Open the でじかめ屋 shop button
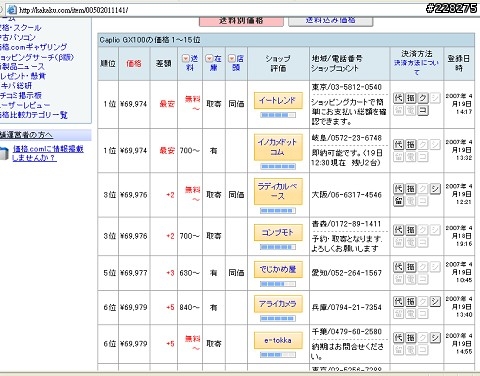480x376 pixels. tap(278, 269)
